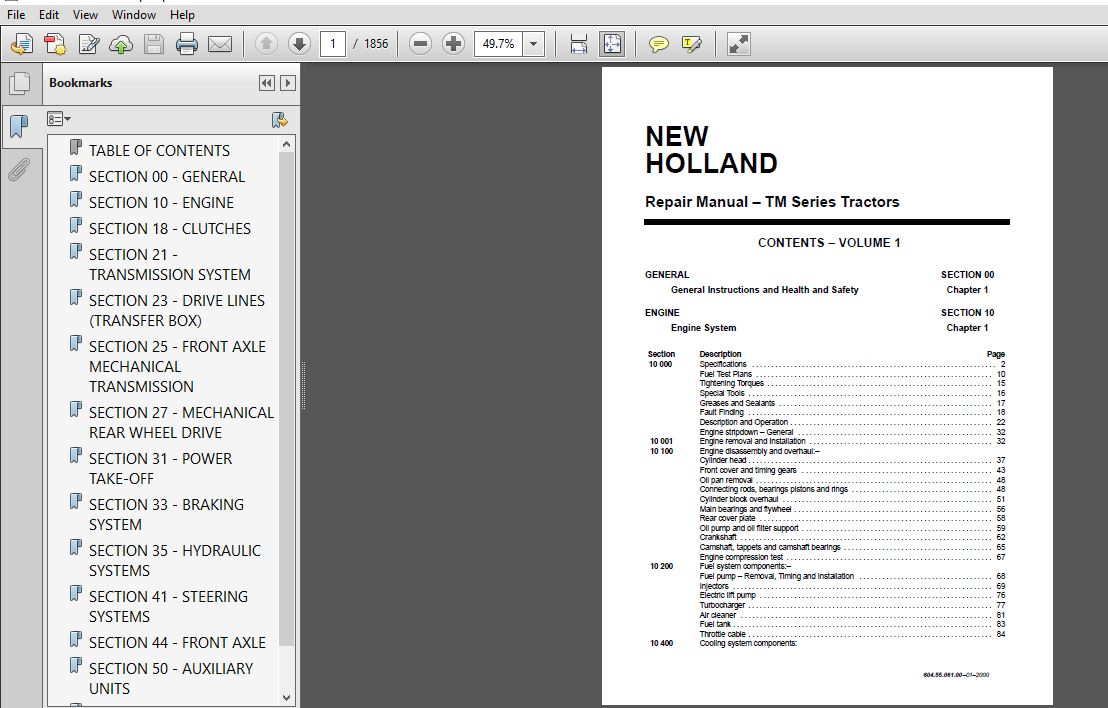Viewport: 1108px width, 708px height.
Task: Open the Attachments paperclip panel
Action: point(19,170)
